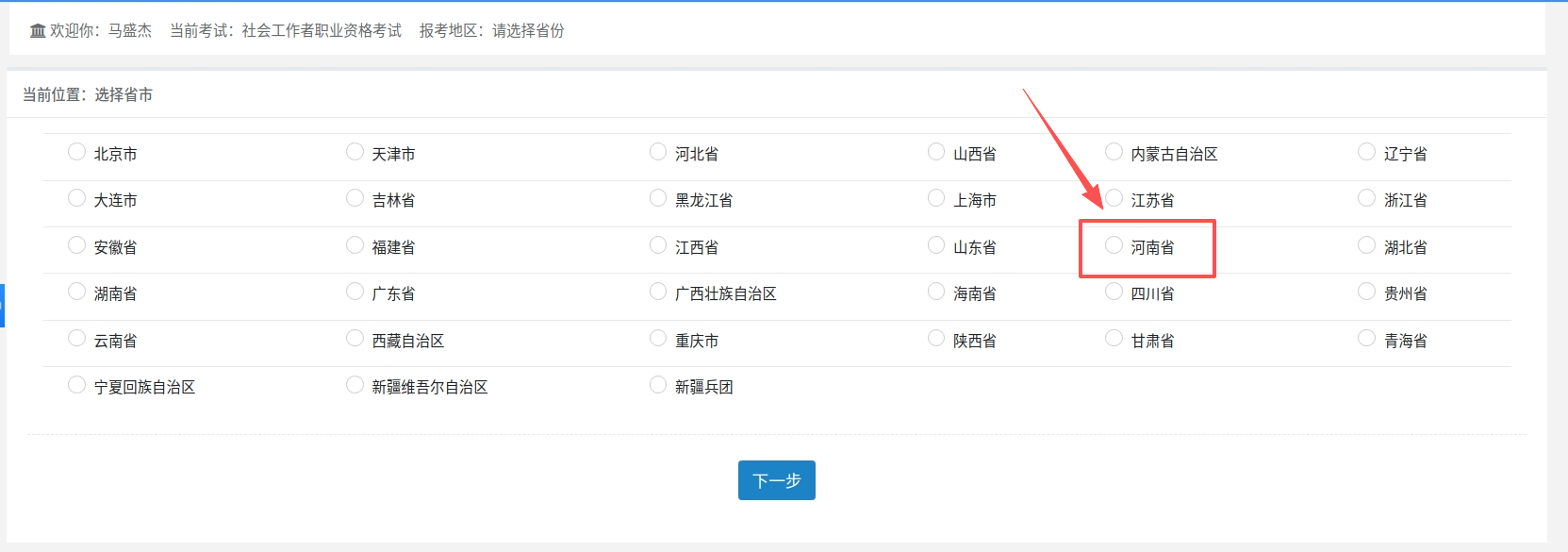
Task: Select the 北京市 radio button
Action: point(77,152)
